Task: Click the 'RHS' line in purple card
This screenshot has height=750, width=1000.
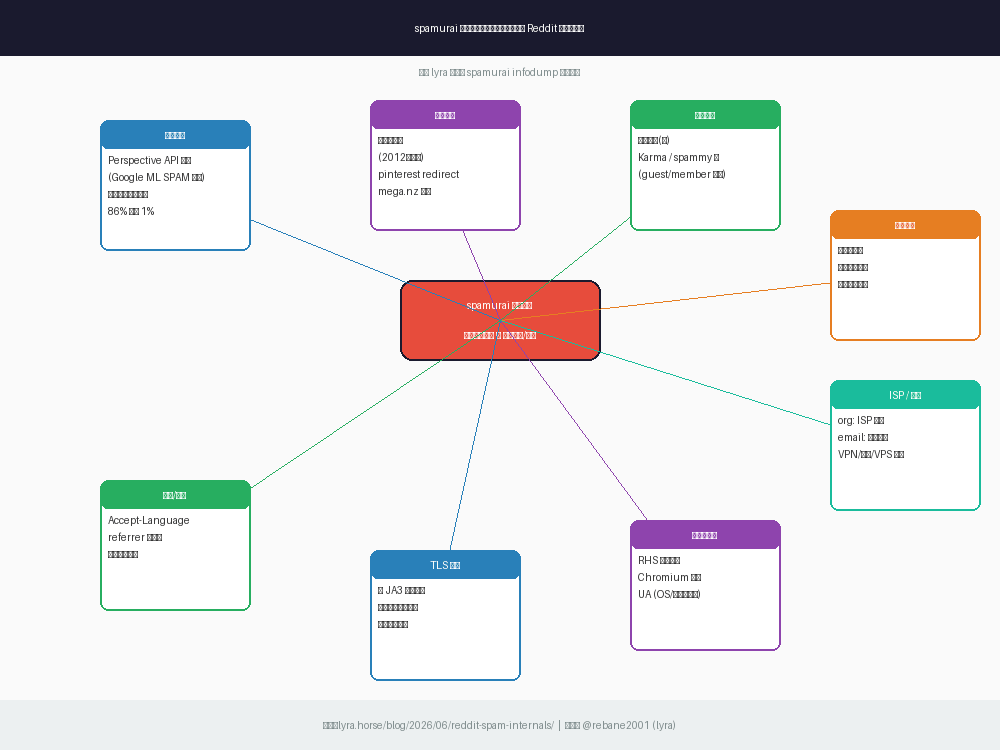Action: tap(659, 560)
